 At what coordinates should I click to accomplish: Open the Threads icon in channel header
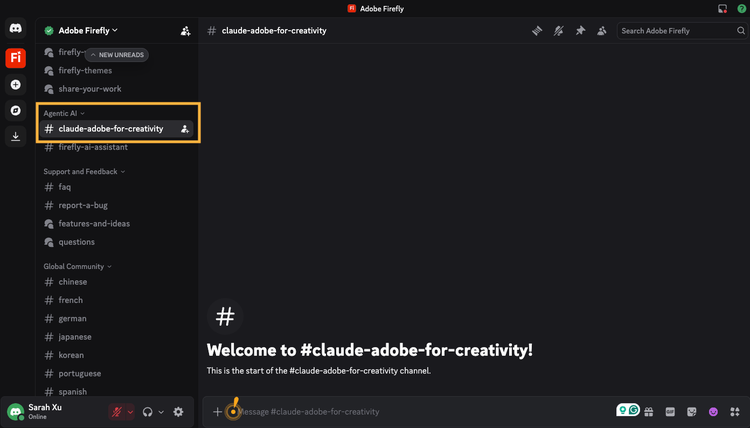coord(537,31)
